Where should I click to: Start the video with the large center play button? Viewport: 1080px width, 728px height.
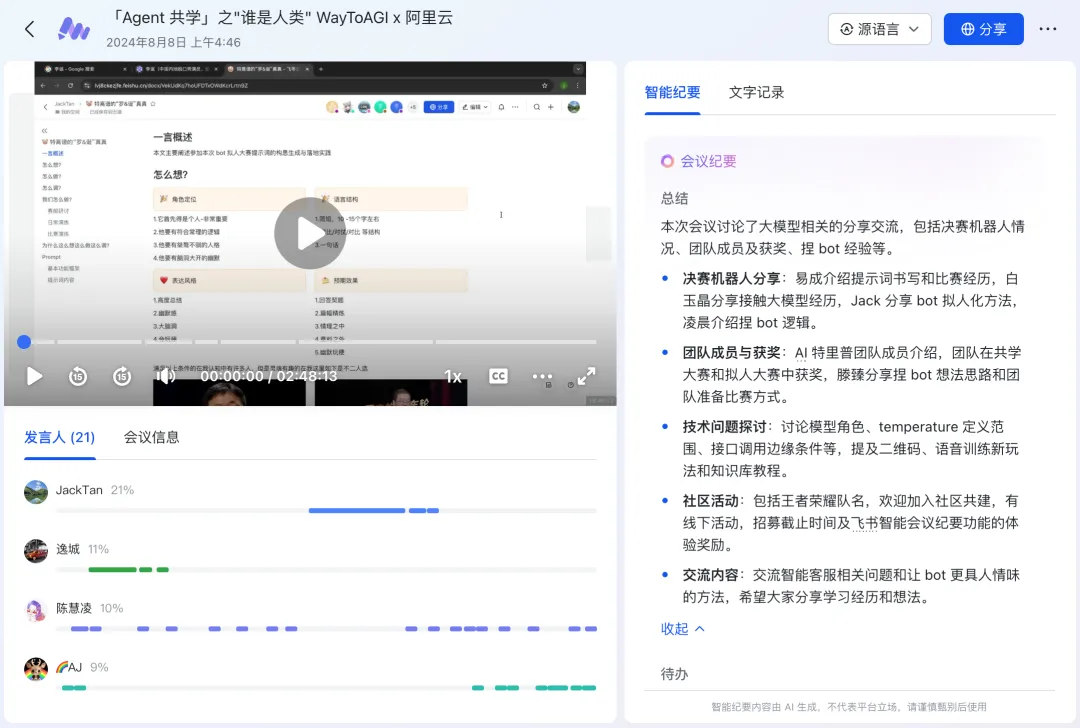coord(309,233)
